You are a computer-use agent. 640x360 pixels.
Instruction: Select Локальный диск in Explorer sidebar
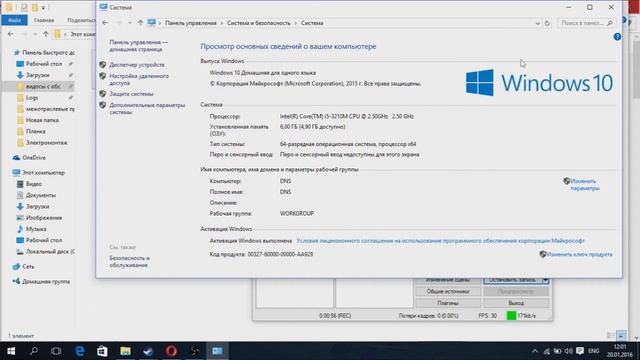50,251
